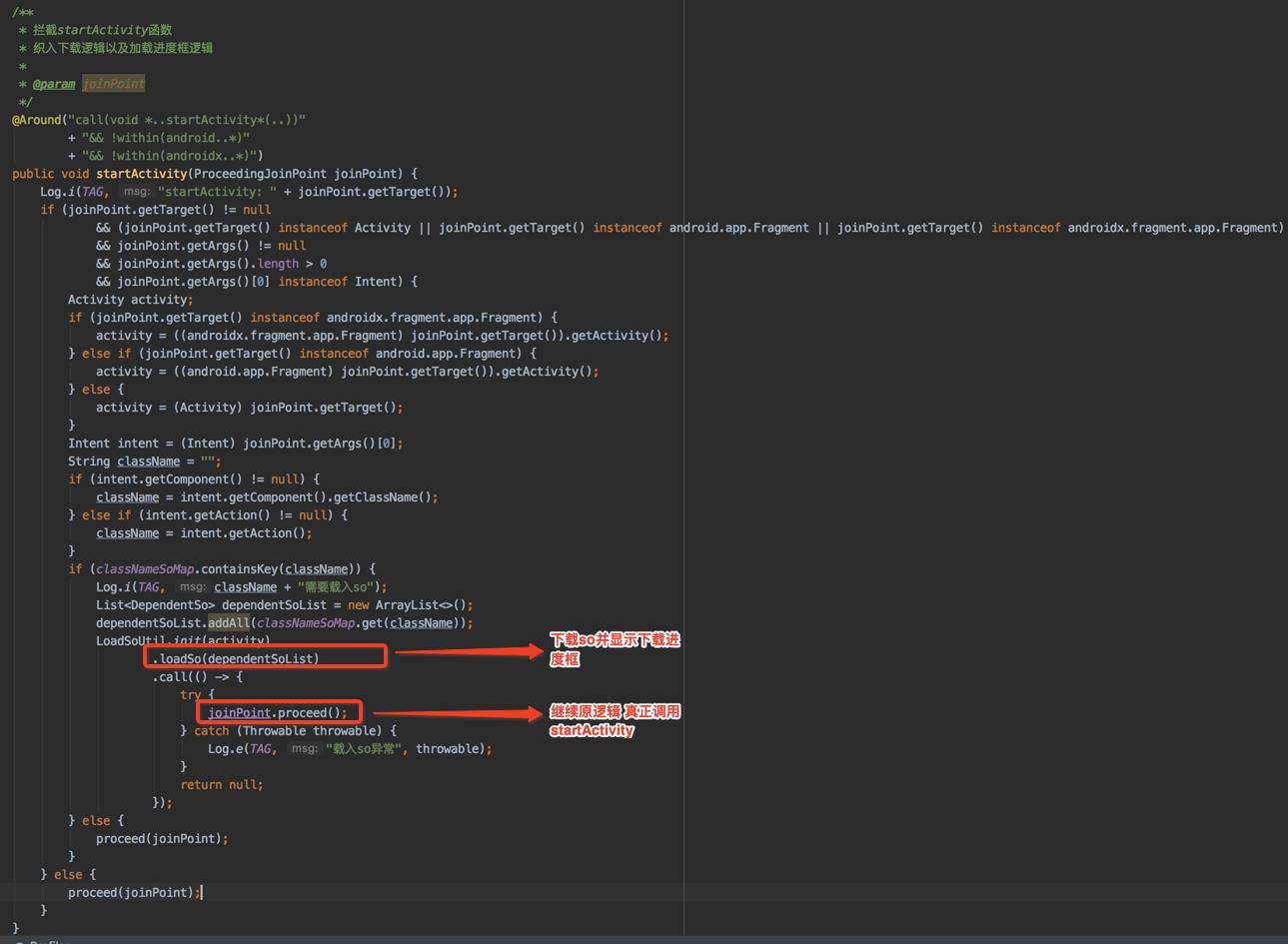The height and width of the screenshot is (944, 1288).
Task: Click the 拦截startActivity函数 comment line
Action: coord(102,30)
